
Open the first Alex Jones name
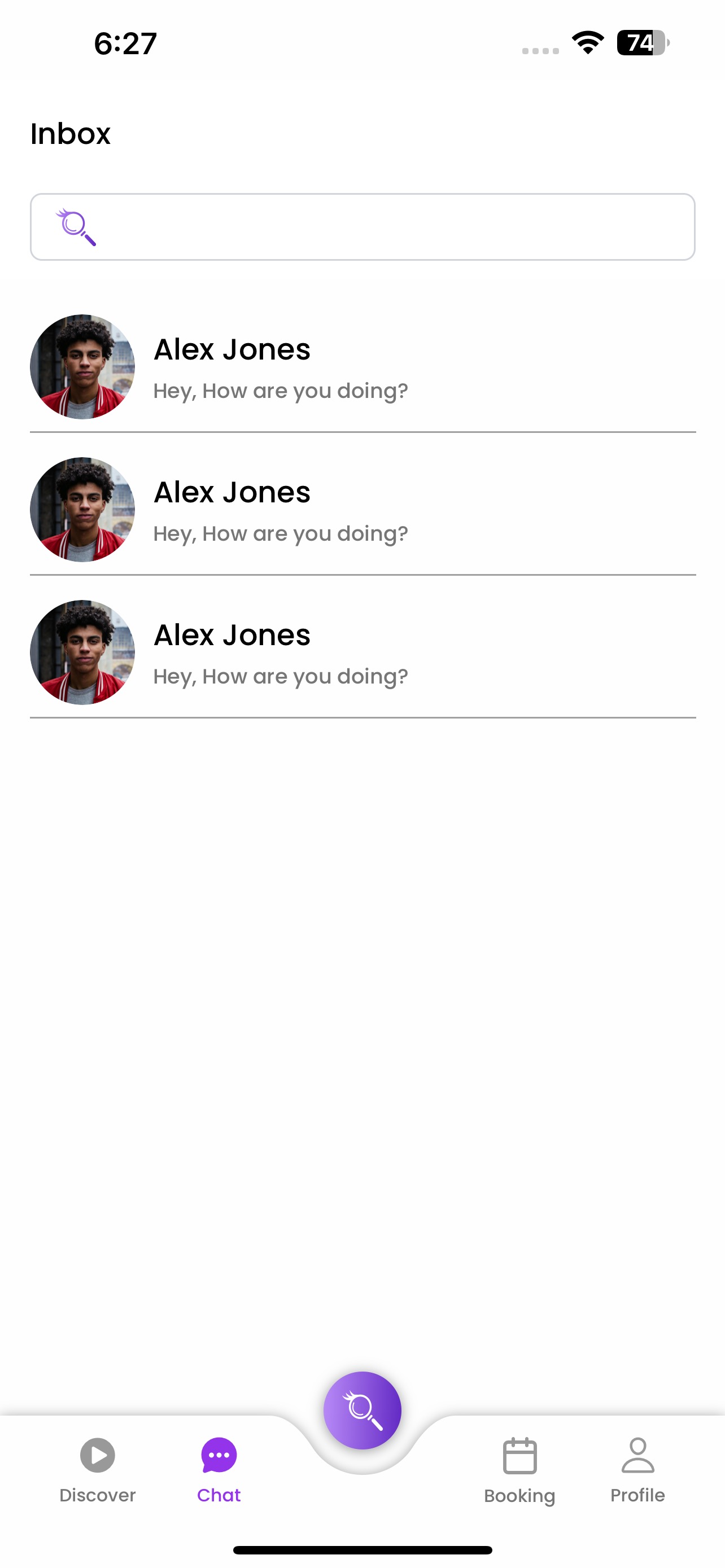232,349
